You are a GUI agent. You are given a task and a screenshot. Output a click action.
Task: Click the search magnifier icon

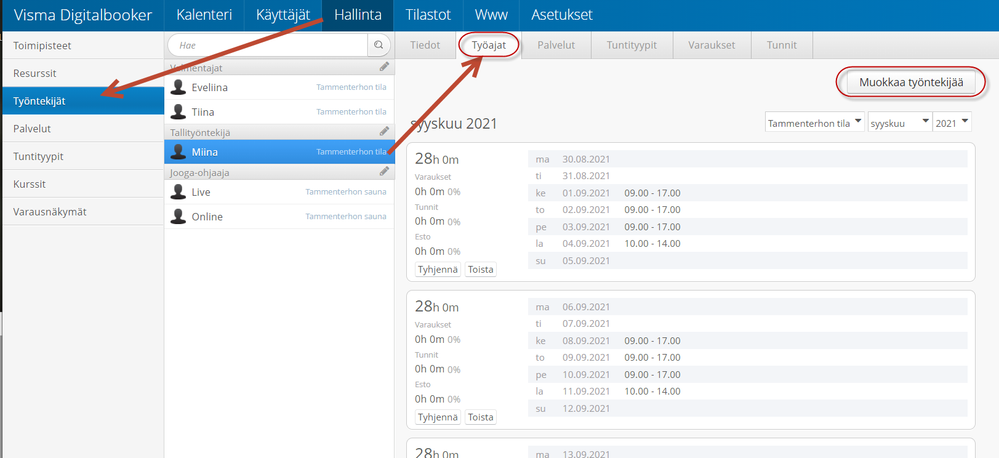tap(378, 45)
